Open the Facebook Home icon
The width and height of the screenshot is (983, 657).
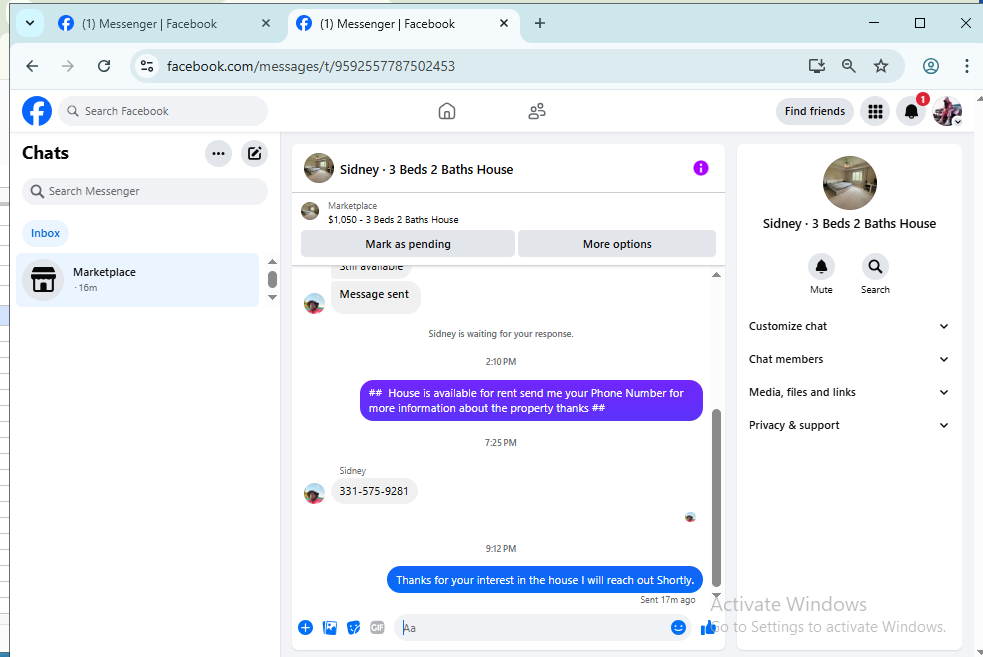[x=446, y=111]
